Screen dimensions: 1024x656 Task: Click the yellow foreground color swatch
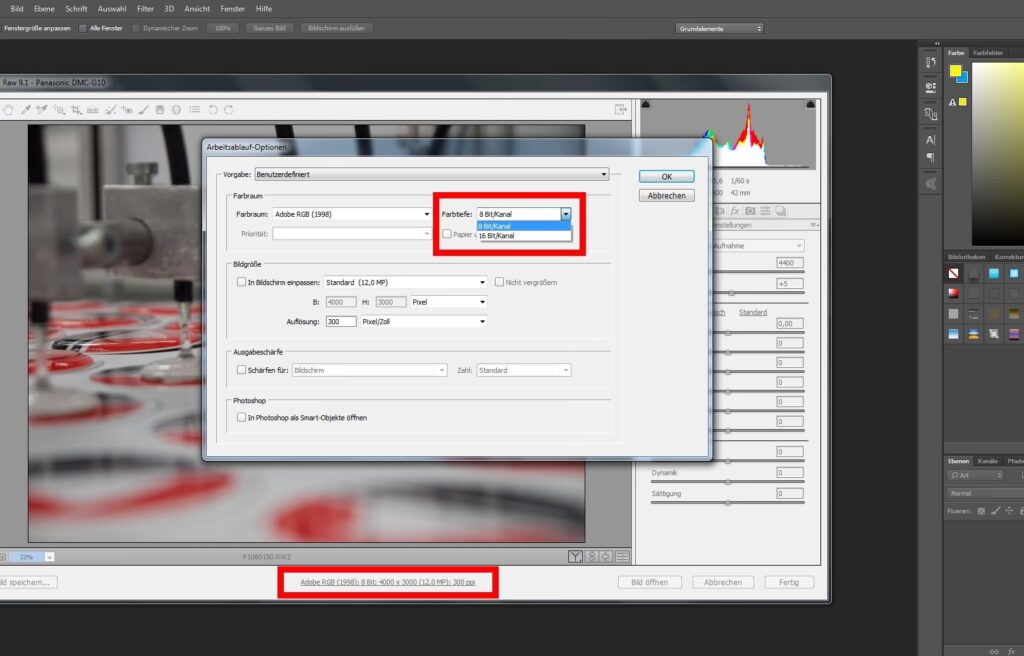point(955,71)
